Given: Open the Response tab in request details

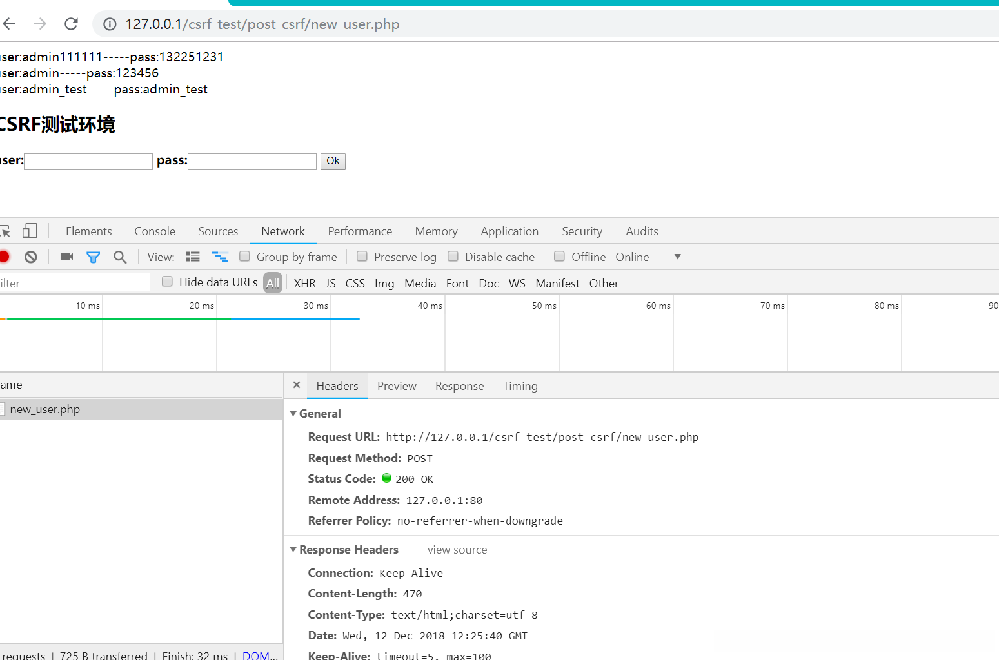Looking at the screenshot, I should point(460,386).
